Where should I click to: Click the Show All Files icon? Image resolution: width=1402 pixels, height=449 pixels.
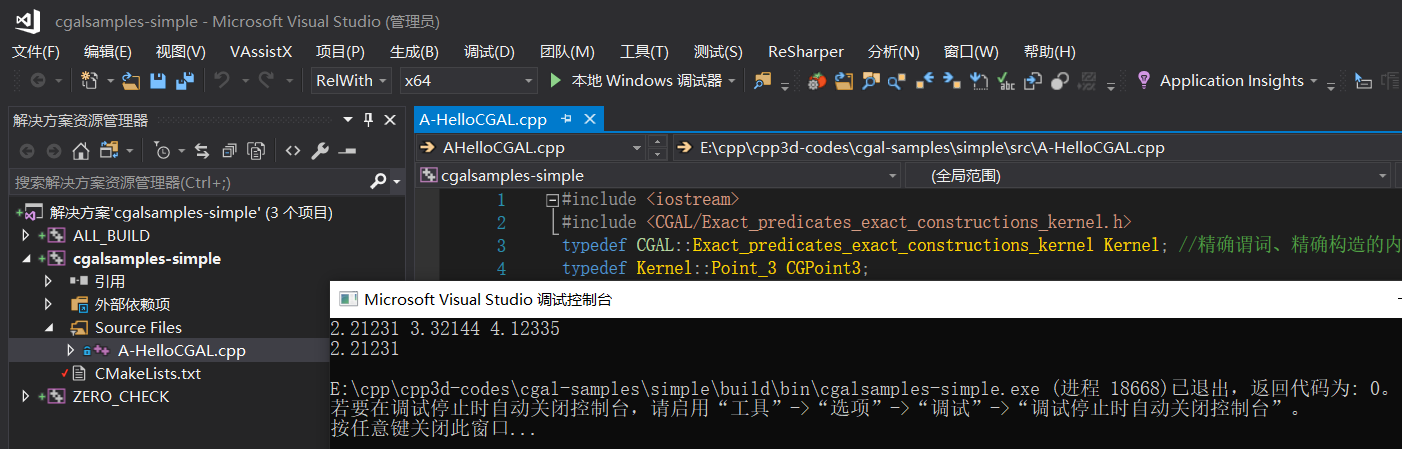click(256, 151)
